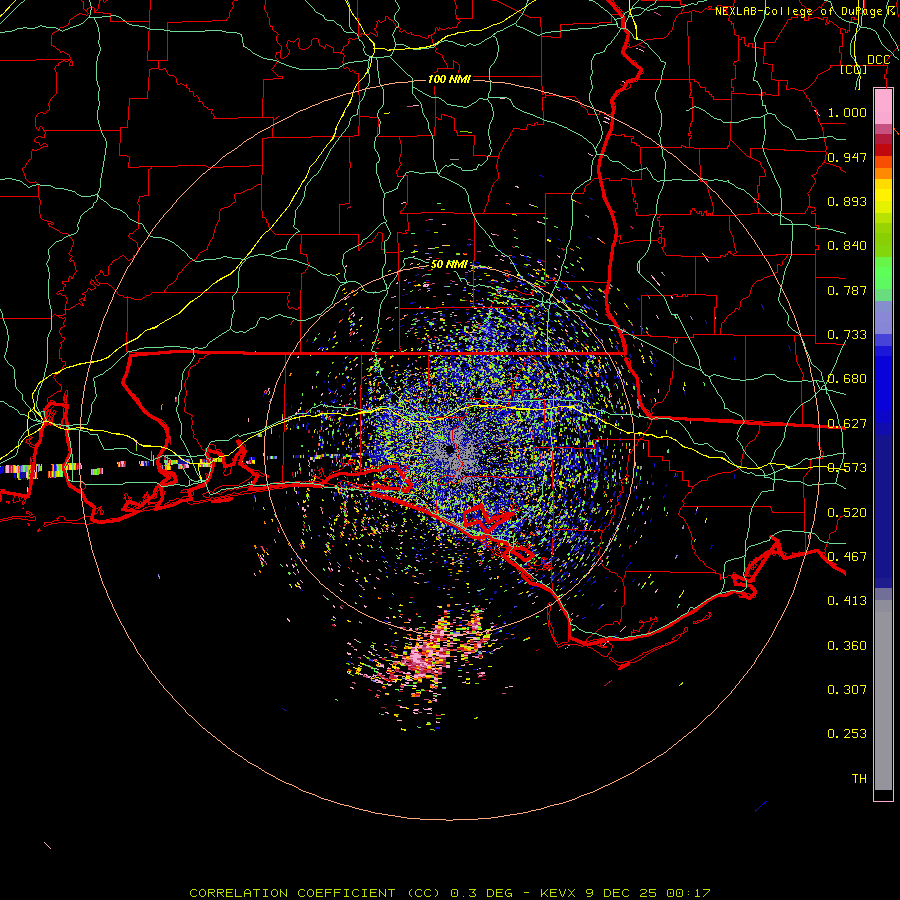
Task: Click the black radar site dot at center
Action: pos(449,450)
